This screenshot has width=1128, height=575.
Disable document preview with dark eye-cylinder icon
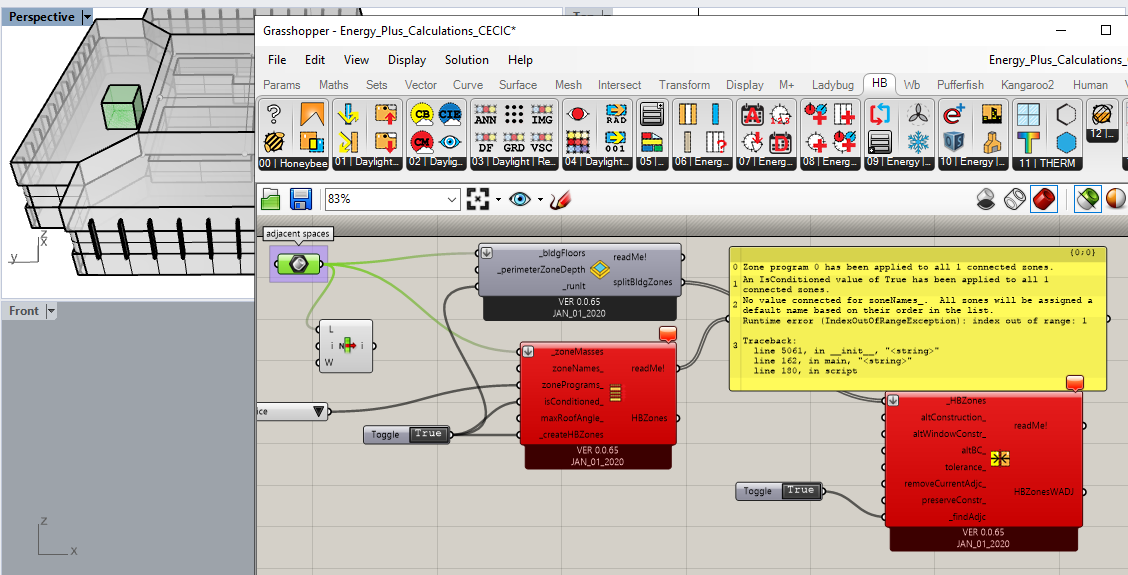(986, 199)
